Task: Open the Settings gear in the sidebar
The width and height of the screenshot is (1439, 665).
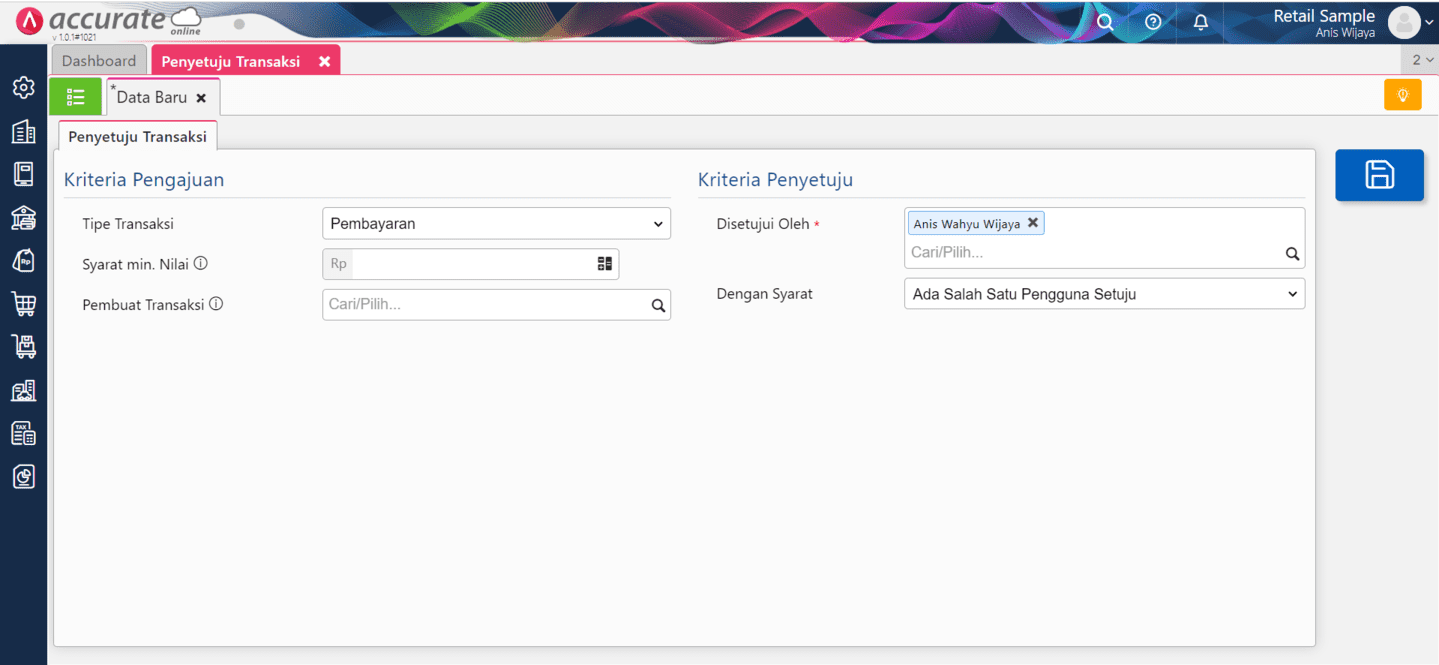Action: (23, 88)
